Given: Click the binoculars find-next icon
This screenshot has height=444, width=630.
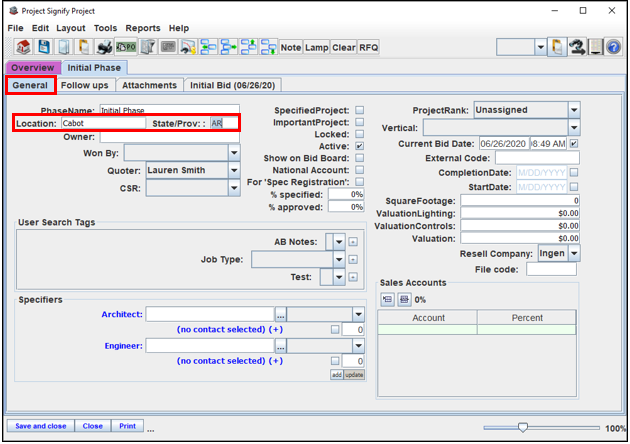Looking at the screenshot, I should [577, 47].
